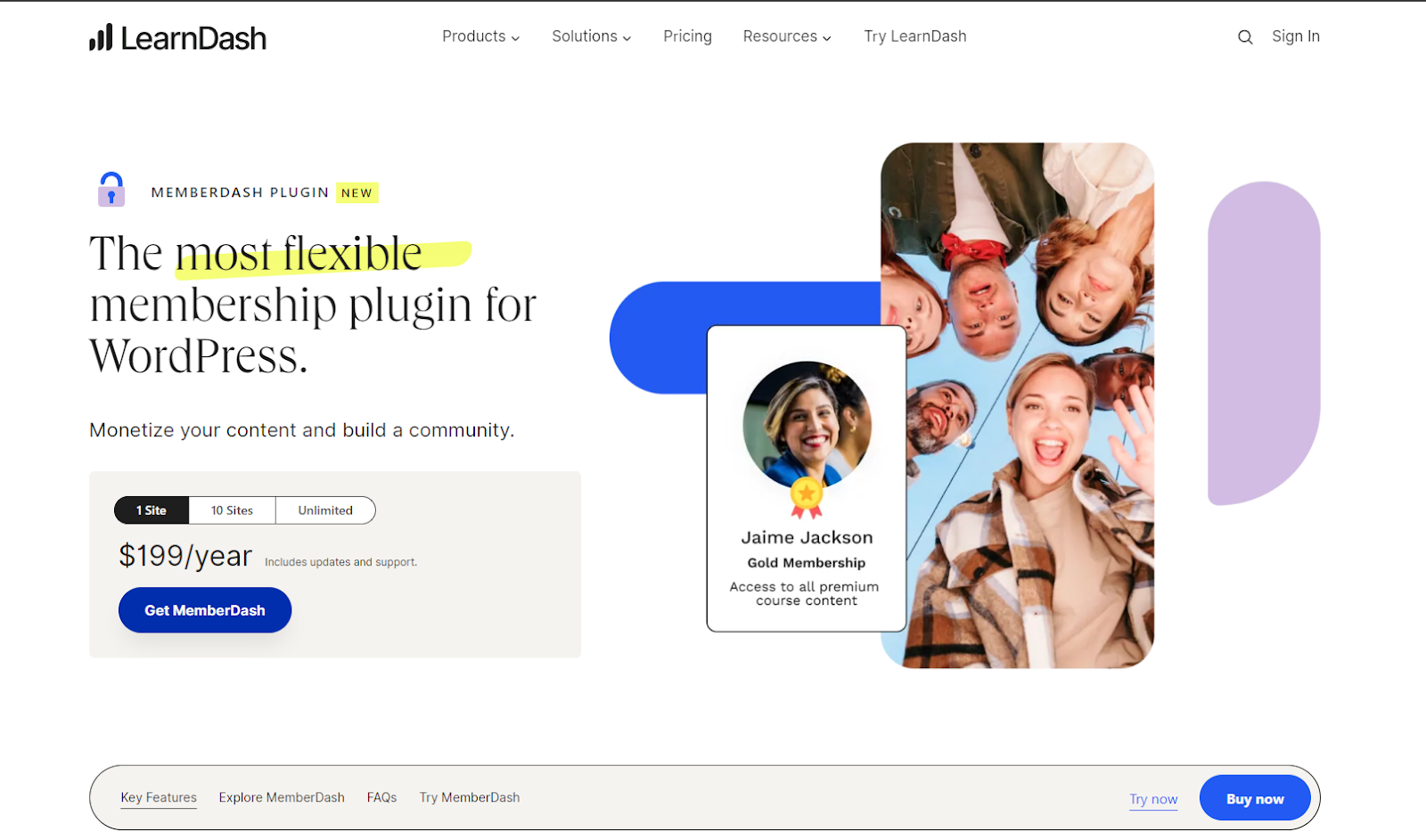The image size is (1426, 840).
Task: Open Try LearnDash in the navigation
Action: [915, 37]
